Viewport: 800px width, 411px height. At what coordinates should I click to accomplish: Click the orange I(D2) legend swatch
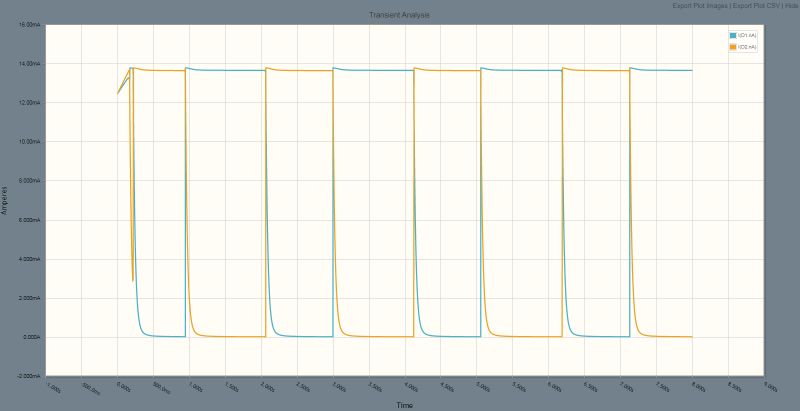tap(733, 47)
